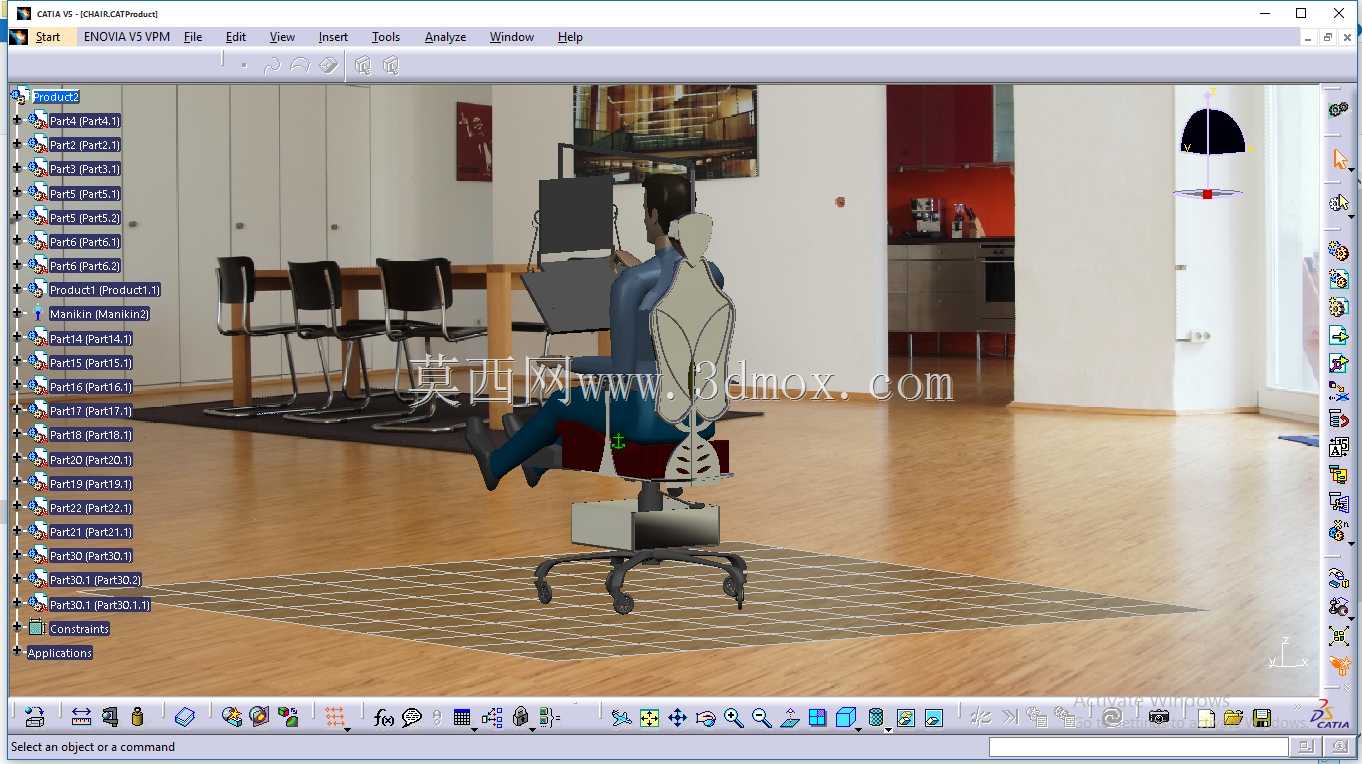Select the Measure Inertia weight icon
Screen dimensions: 1362x764
[x=138, y=717]
